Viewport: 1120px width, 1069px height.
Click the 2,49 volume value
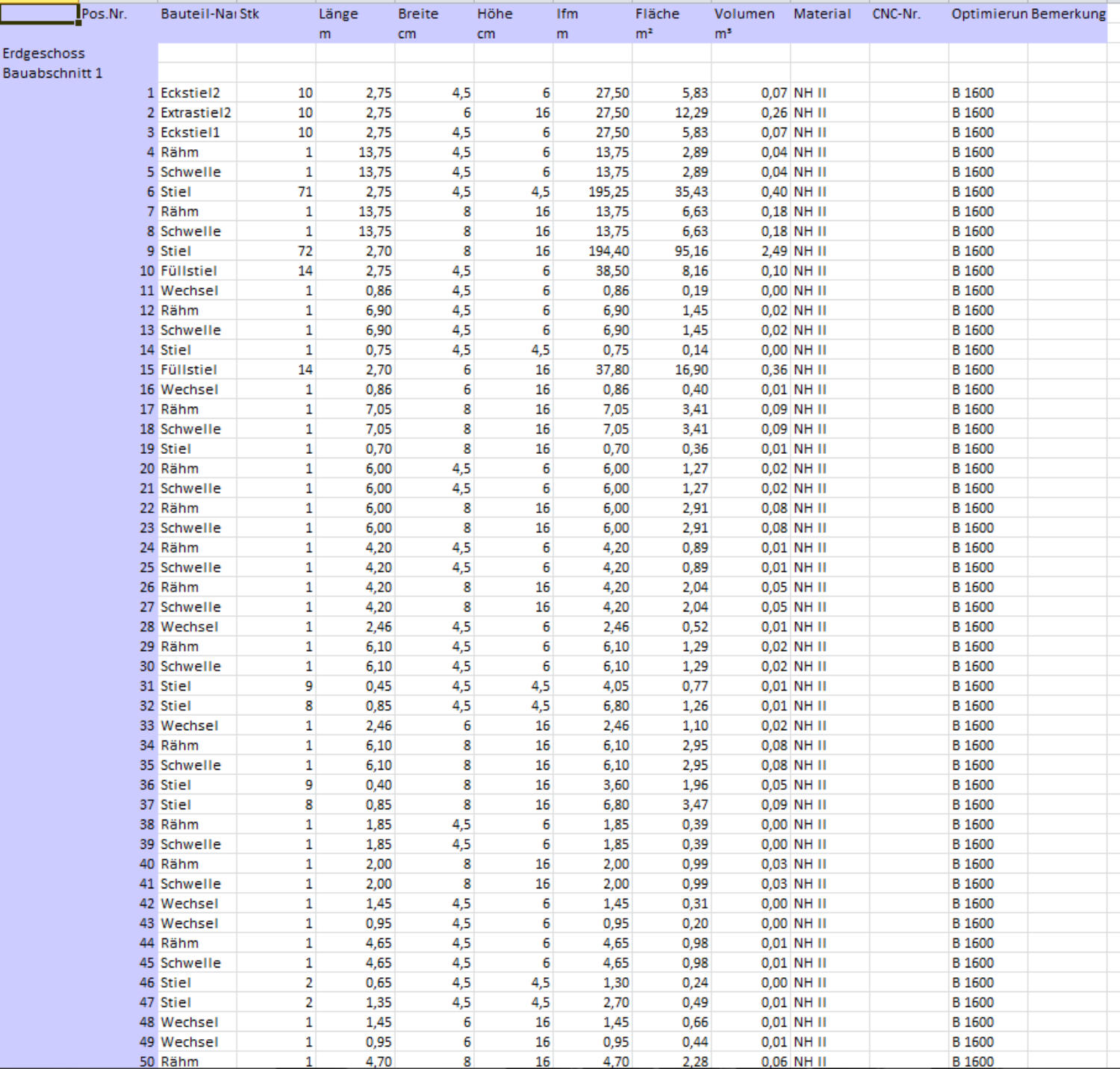coord(751,251)
